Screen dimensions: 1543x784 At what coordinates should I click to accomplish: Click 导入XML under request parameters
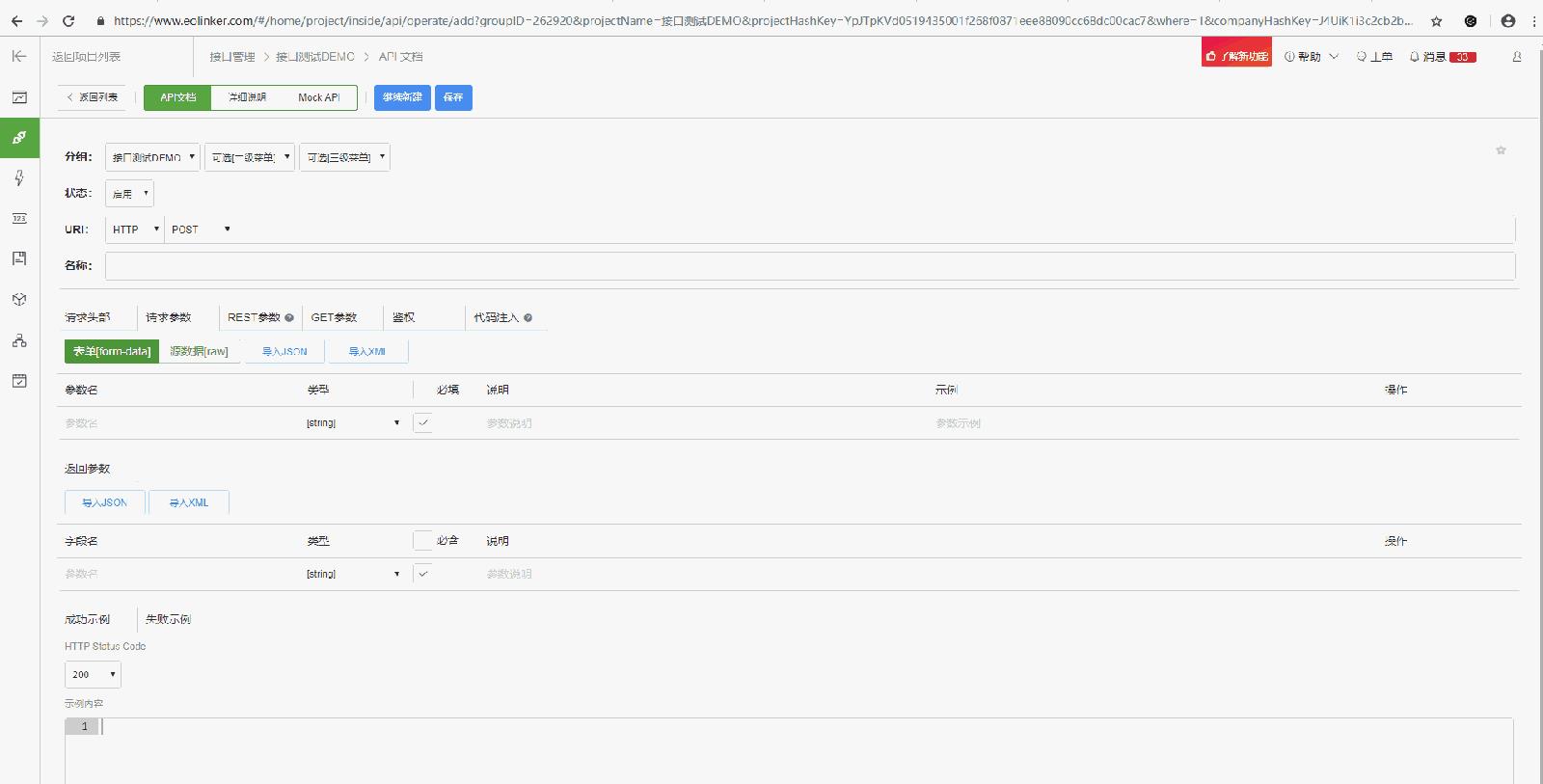[367, 351]
